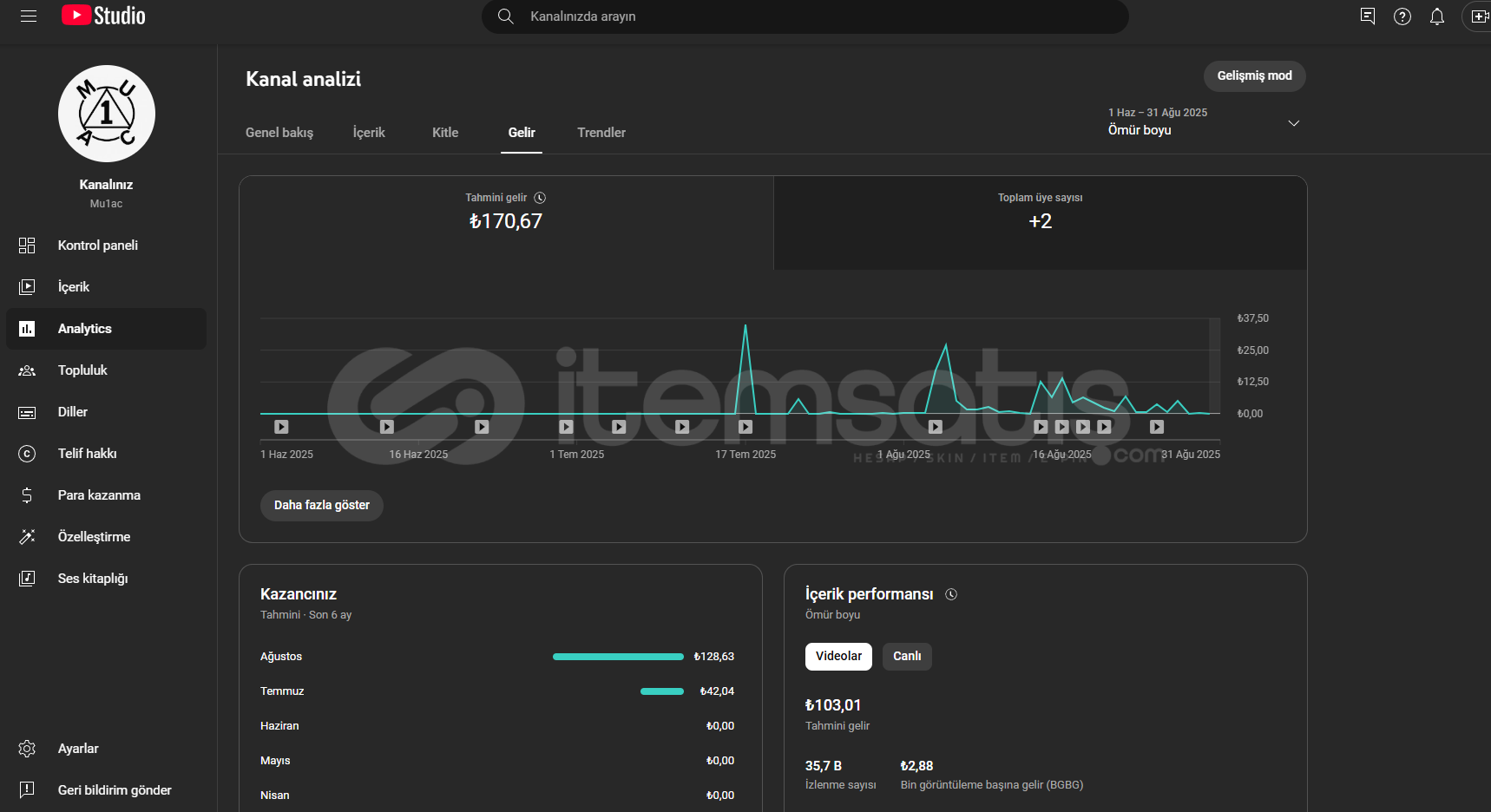The image size is (1491, 812).
Task: Click the video marker under 17 Tem 2025 peak
Action: (x=745, y=427)
